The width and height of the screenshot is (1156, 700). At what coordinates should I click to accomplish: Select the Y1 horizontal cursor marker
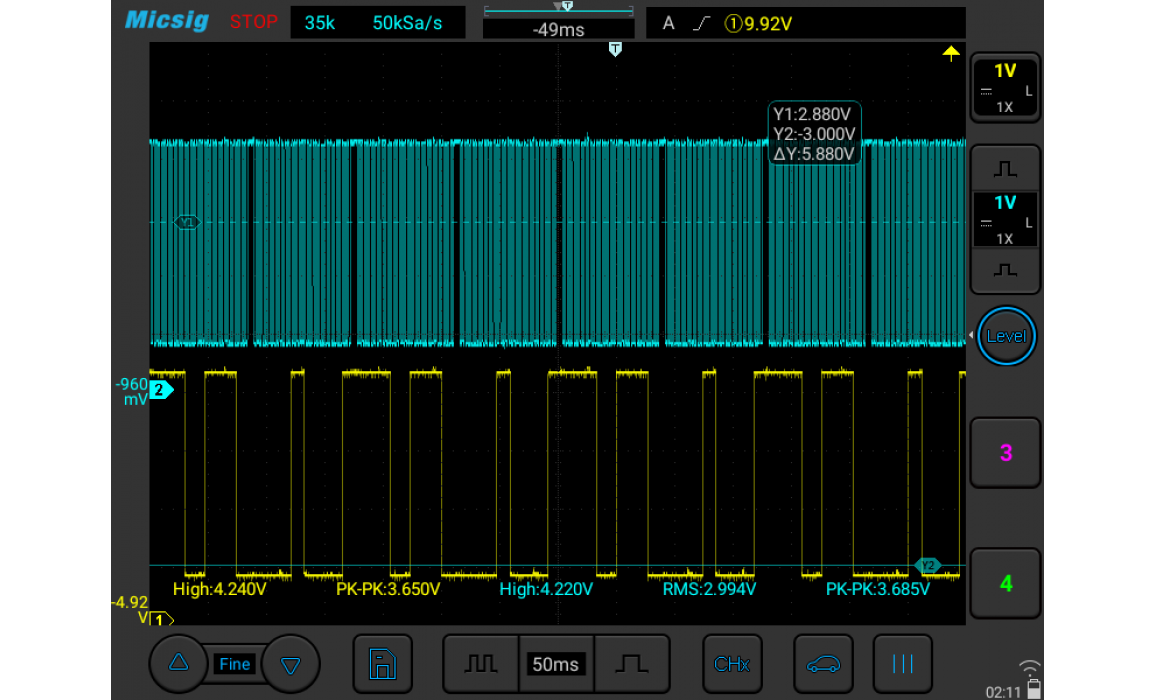(x=187, y=222)
